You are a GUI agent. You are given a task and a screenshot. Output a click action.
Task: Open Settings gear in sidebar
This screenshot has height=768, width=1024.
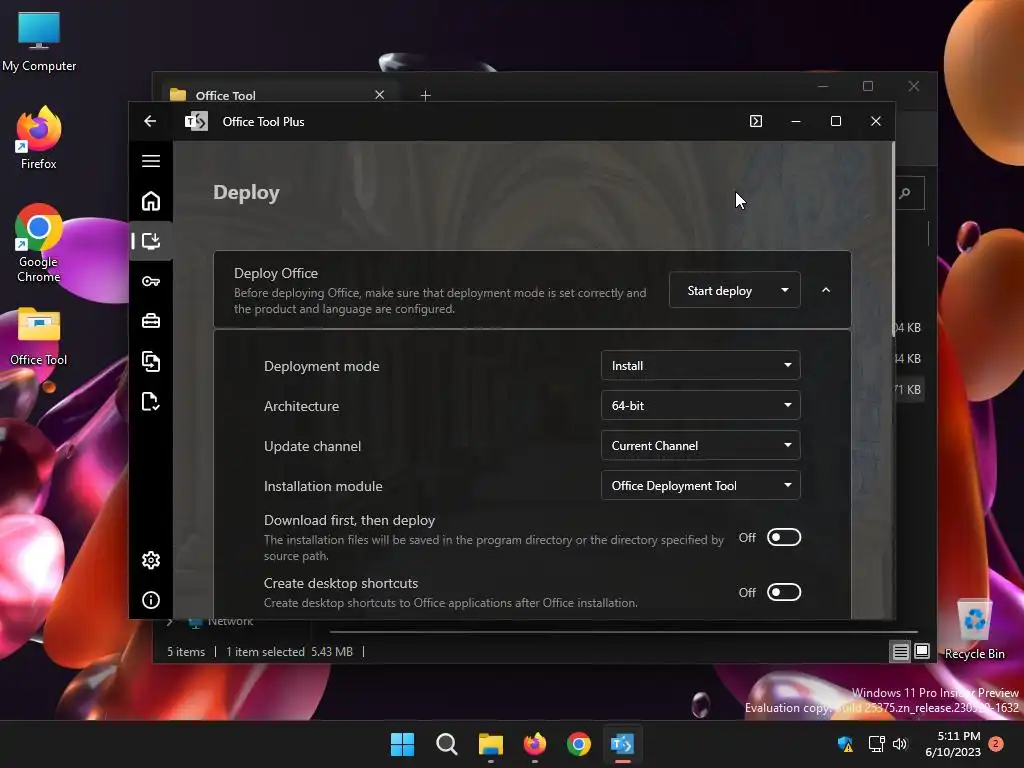click(151, 560)
